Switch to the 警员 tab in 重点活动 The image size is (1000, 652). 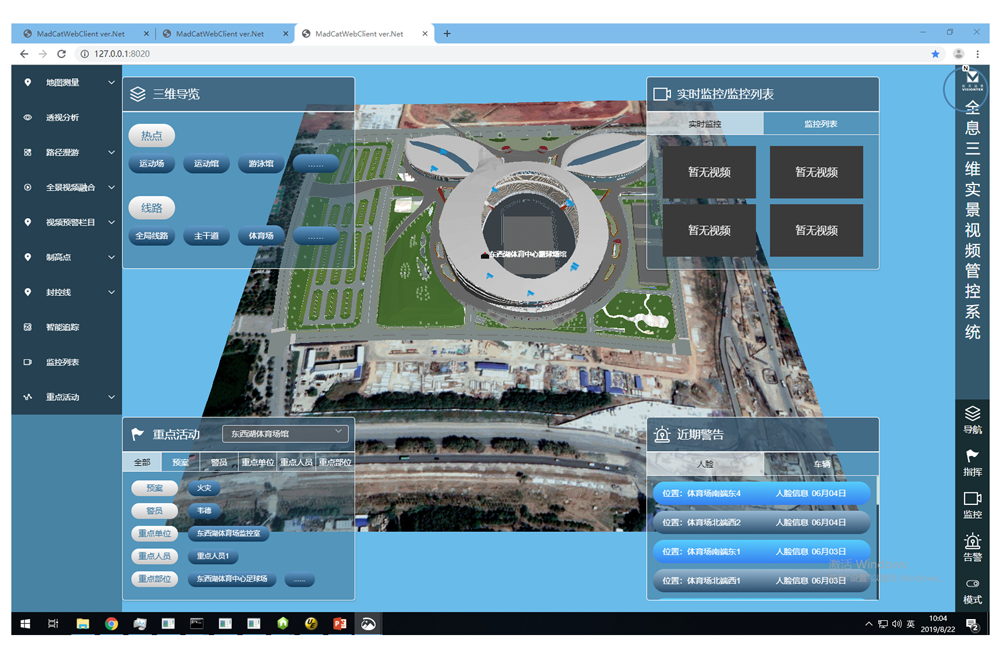coord(218,463)
